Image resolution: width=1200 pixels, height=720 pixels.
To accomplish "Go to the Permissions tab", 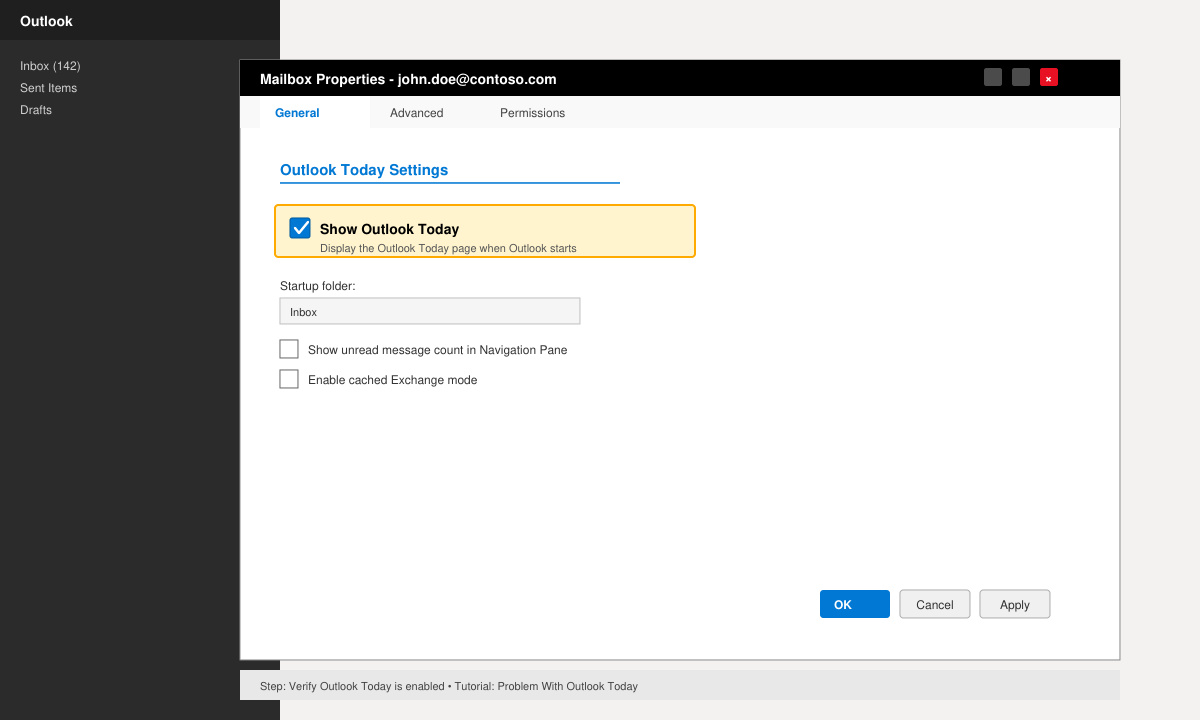I will click(533, 113).
